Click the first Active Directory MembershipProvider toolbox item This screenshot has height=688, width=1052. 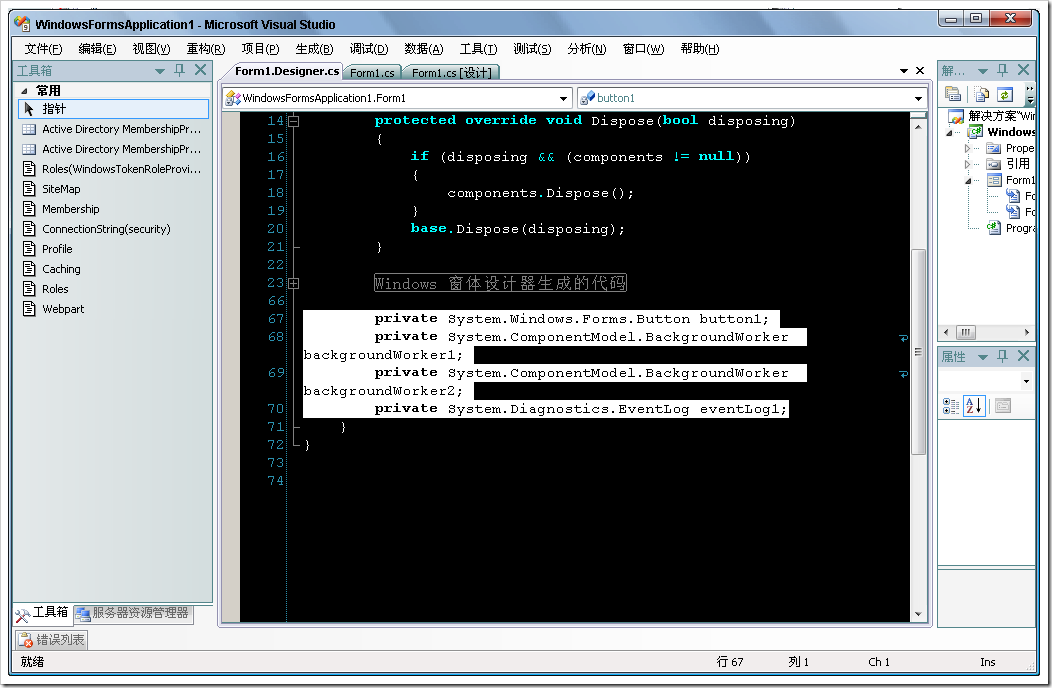click(x=113, y=129)
